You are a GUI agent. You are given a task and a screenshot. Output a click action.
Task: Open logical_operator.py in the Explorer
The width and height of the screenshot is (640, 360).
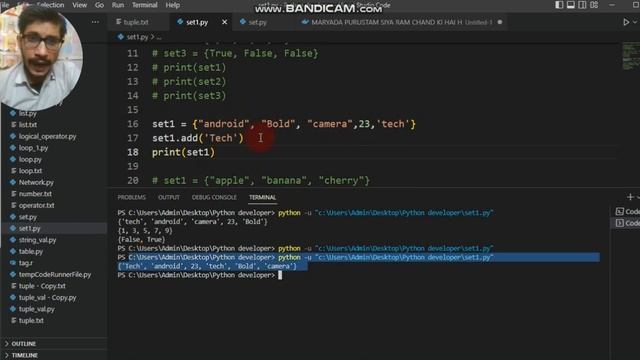47,136
